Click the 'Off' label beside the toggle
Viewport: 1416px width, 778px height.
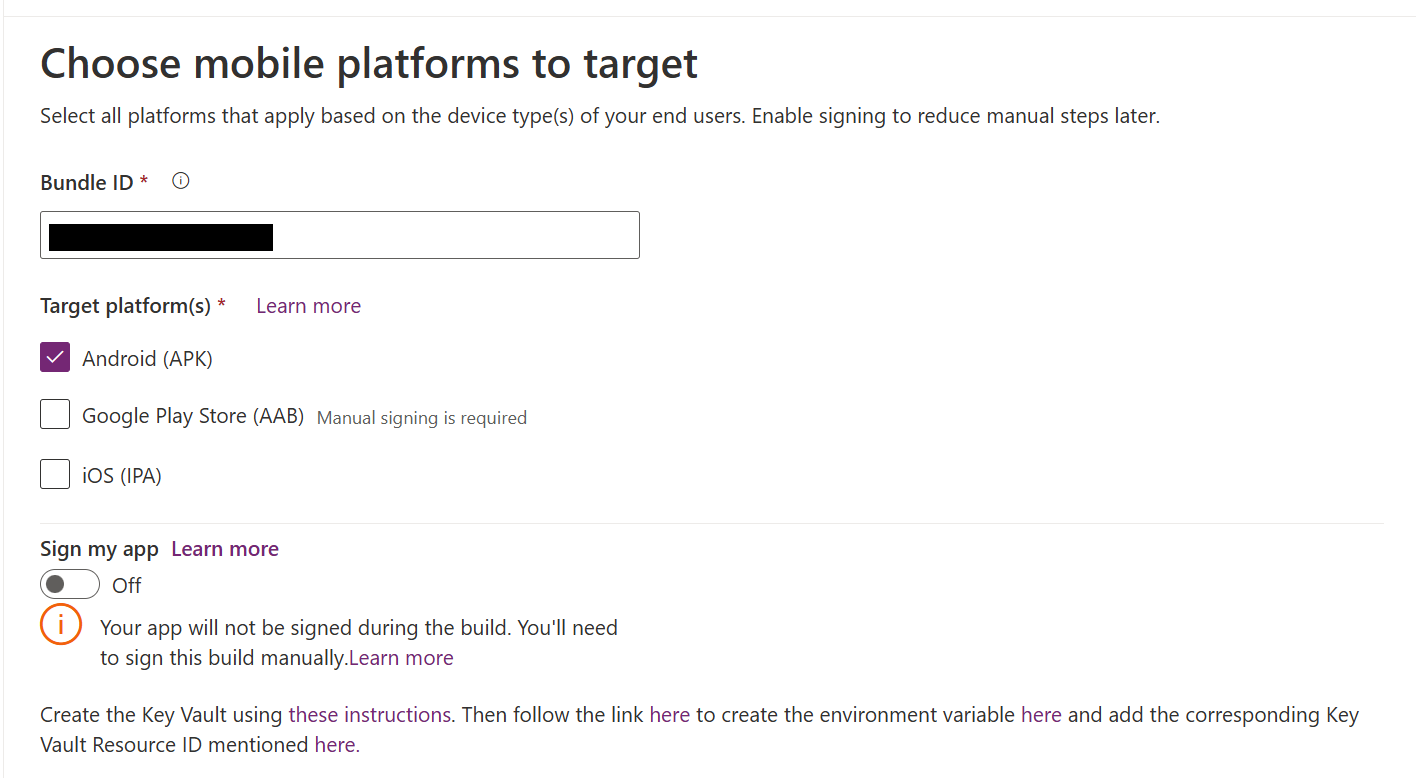pos(127,585)
